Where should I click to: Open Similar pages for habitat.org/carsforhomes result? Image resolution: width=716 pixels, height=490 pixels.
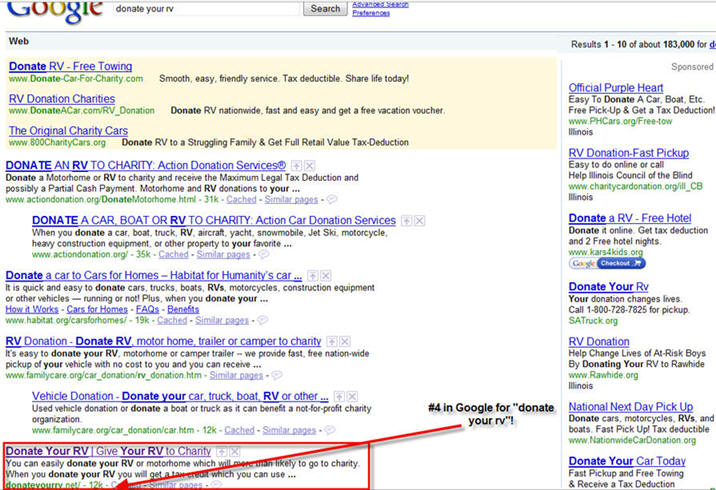coord(222,320)
